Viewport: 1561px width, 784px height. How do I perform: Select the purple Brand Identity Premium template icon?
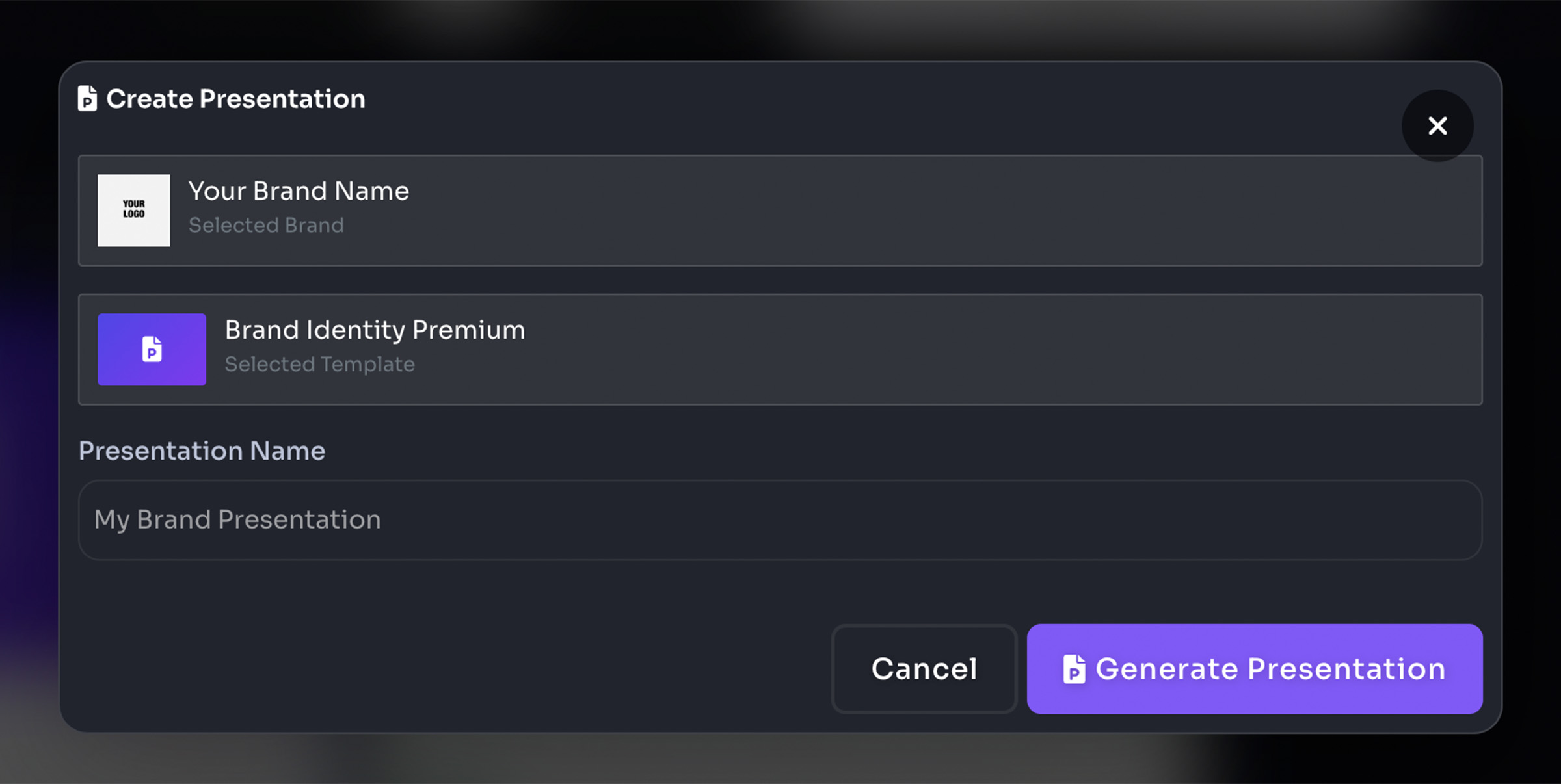coord(151,350)
